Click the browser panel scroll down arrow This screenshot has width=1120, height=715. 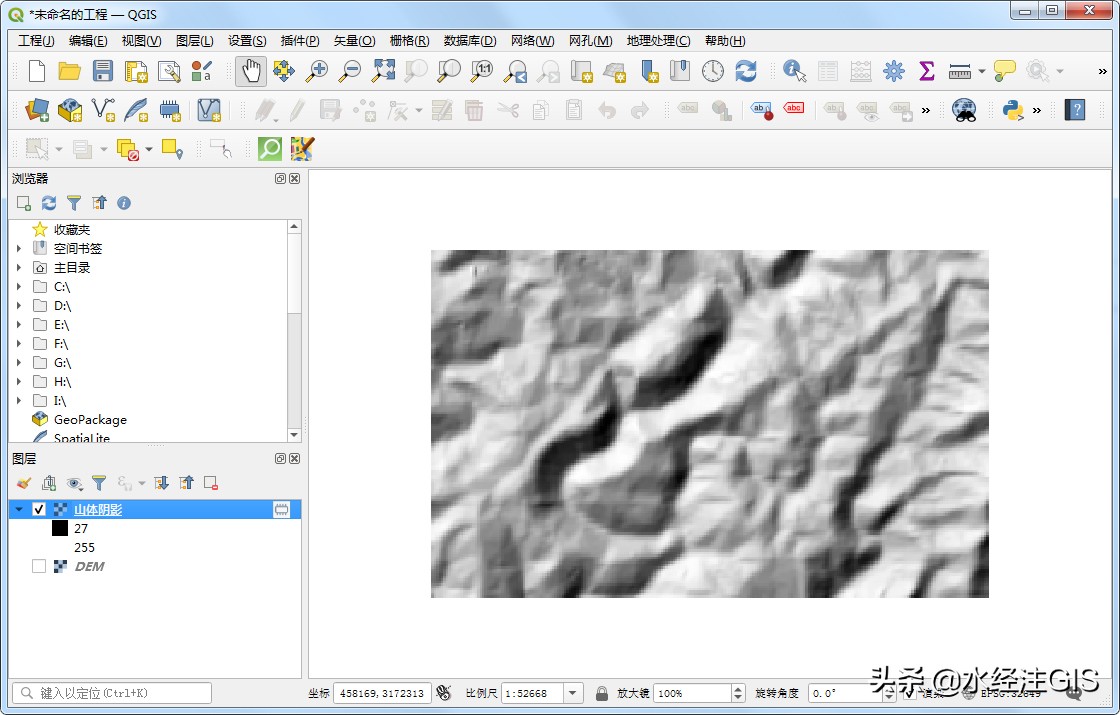(x=294, y=435)
